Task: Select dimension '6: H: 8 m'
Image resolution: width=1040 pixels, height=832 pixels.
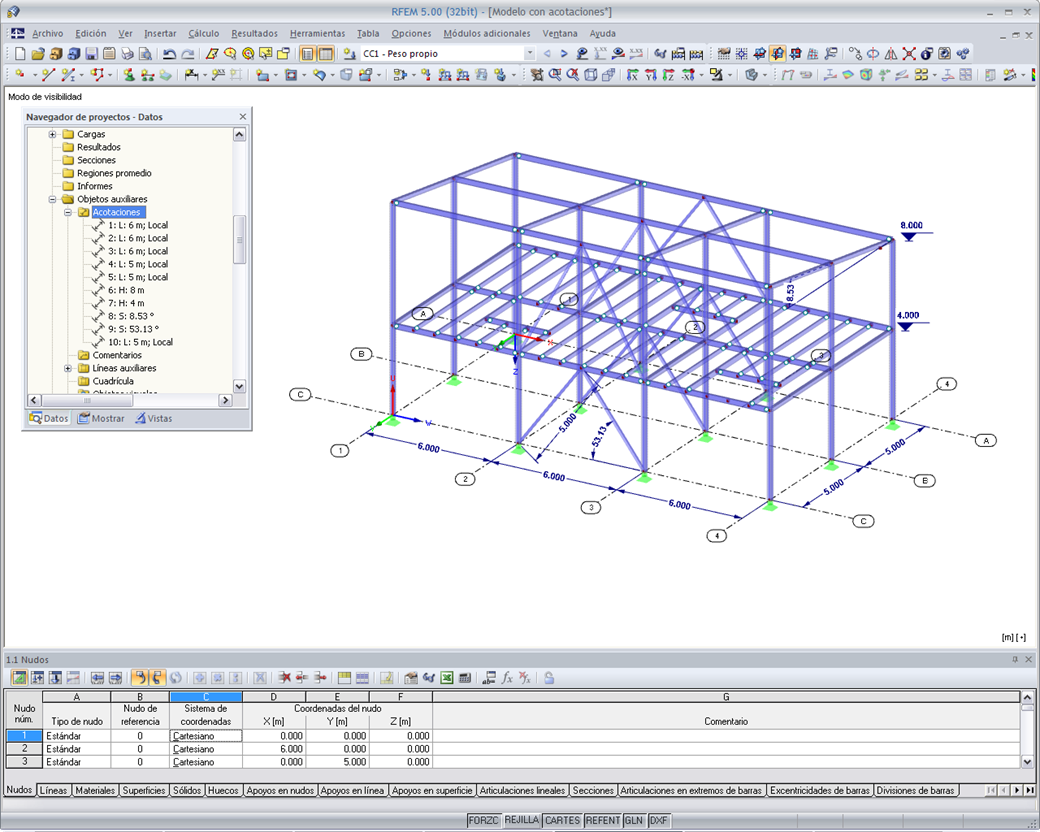Action: pos(126,290)
